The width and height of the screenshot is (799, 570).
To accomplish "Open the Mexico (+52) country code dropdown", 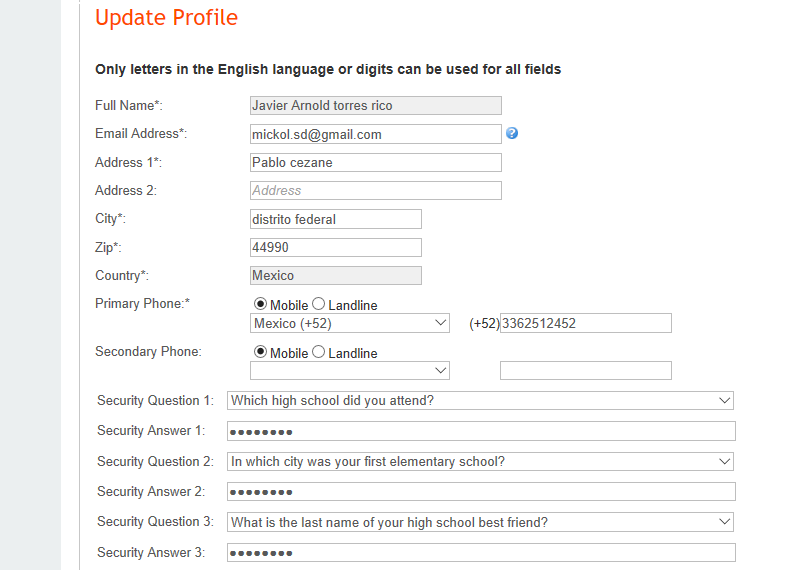I will coord(349,323).
